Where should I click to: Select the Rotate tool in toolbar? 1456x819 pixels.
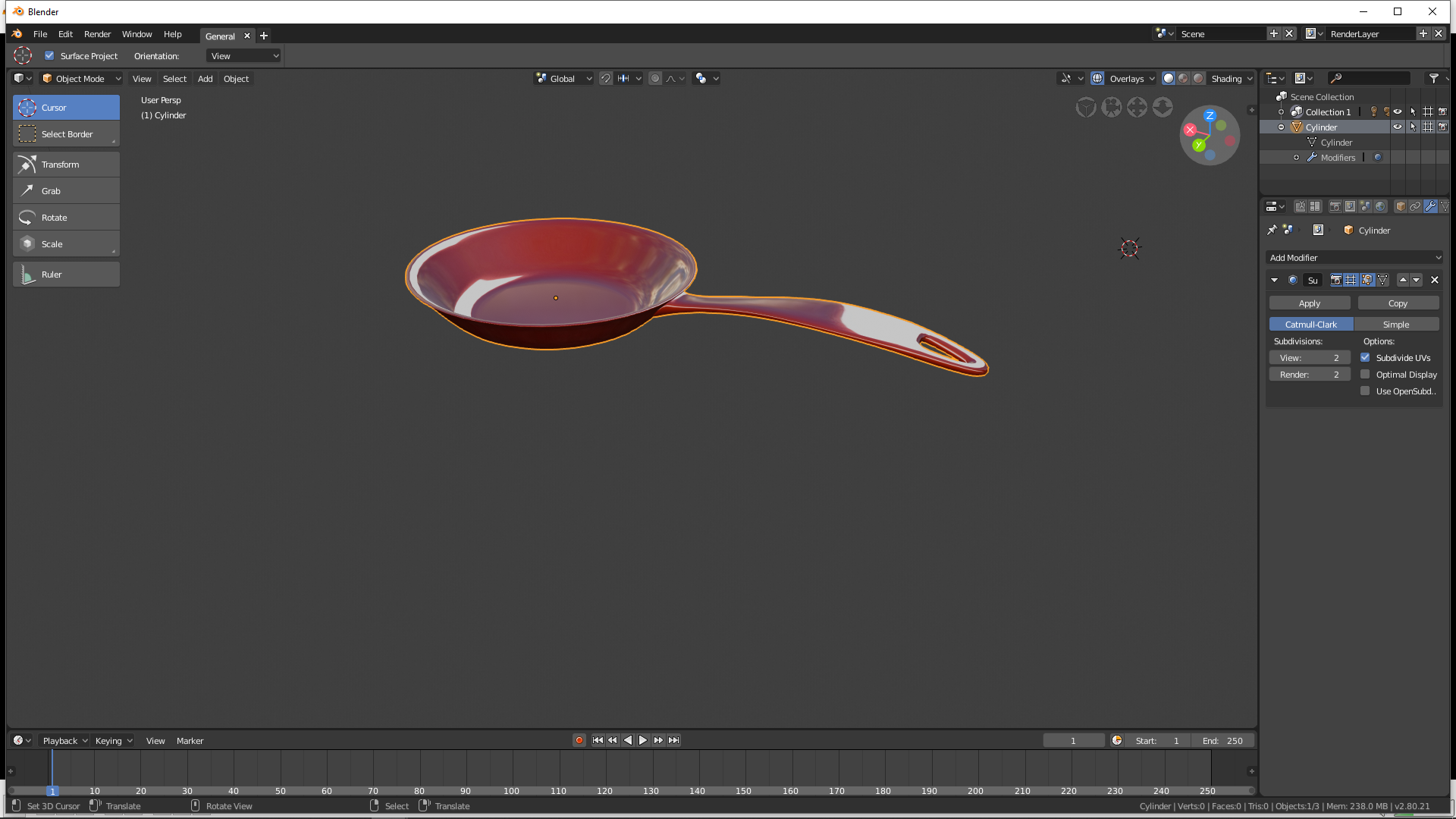pos(66,218)
